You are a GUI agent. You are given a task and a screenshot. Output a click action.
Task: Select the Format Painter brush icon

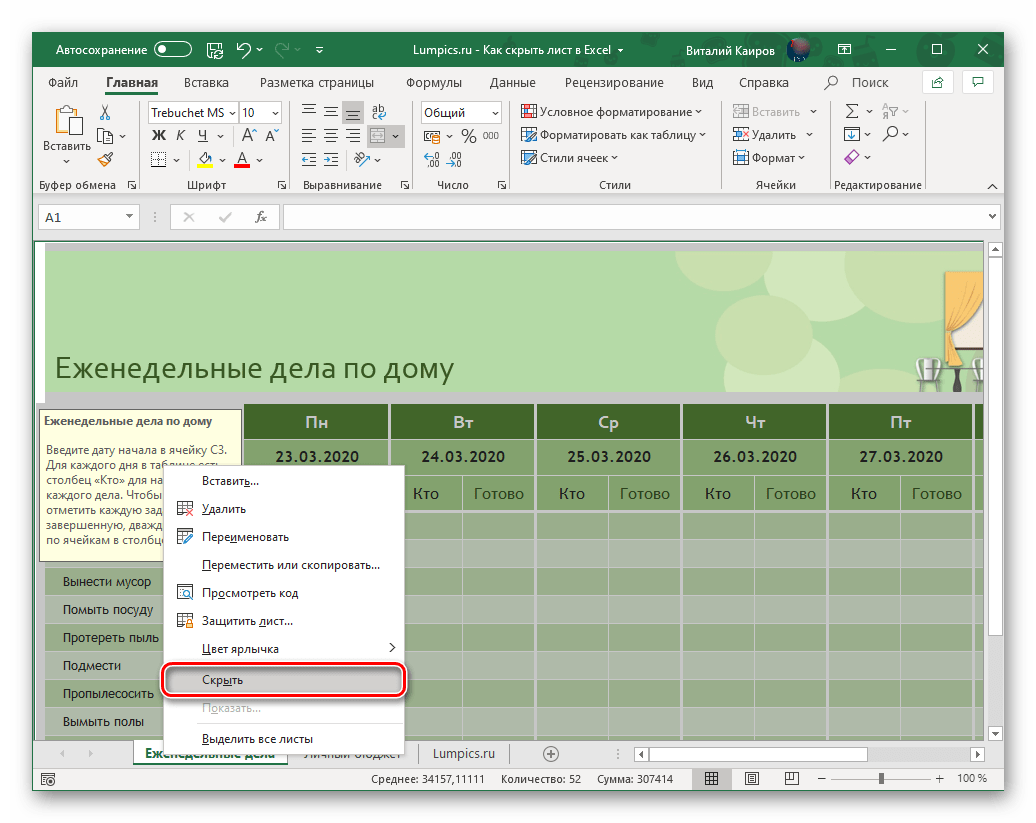(105, 158)
